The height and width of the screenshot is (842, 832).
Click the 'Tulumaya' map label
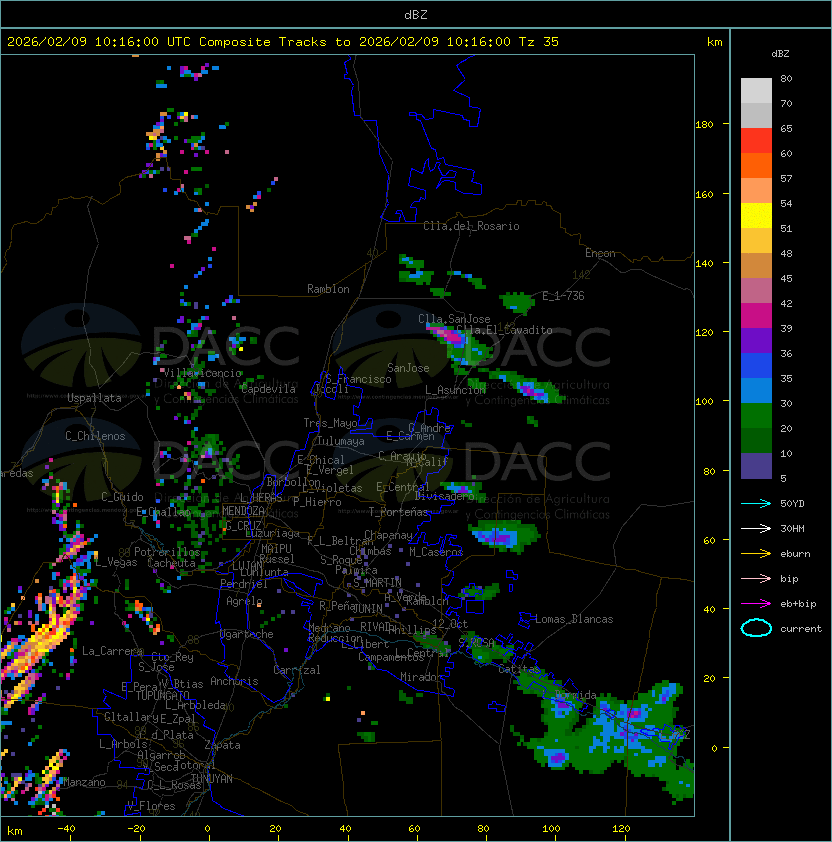341,441
